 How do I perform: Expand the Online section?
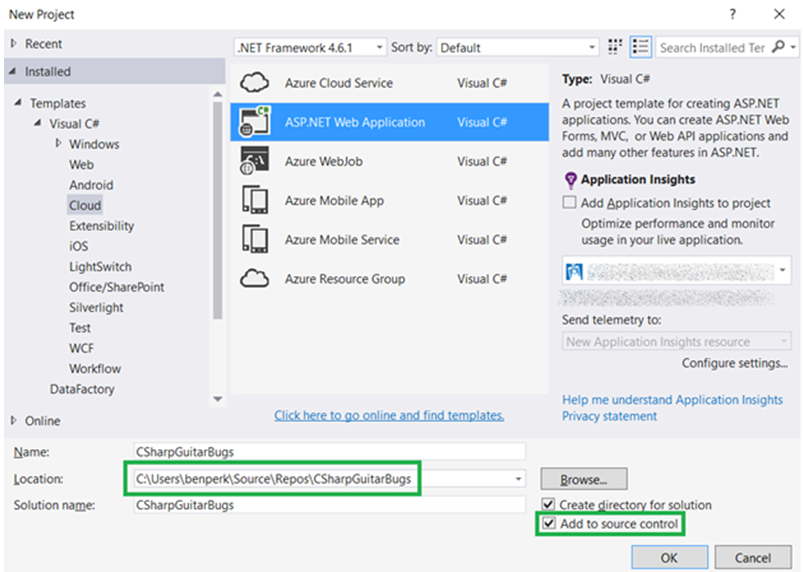coord(13,421)
